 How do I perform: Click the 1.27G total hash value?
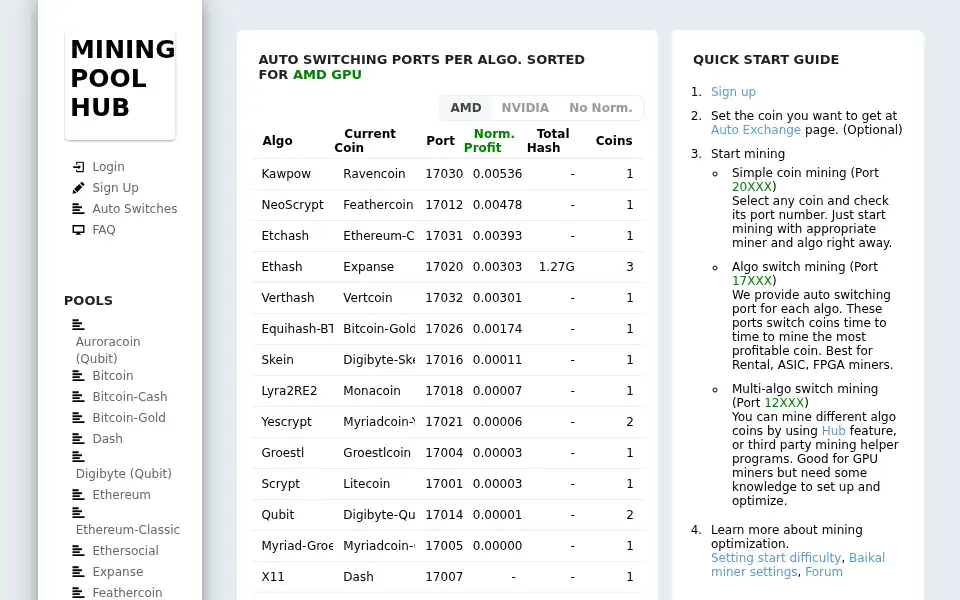point(557,267)
